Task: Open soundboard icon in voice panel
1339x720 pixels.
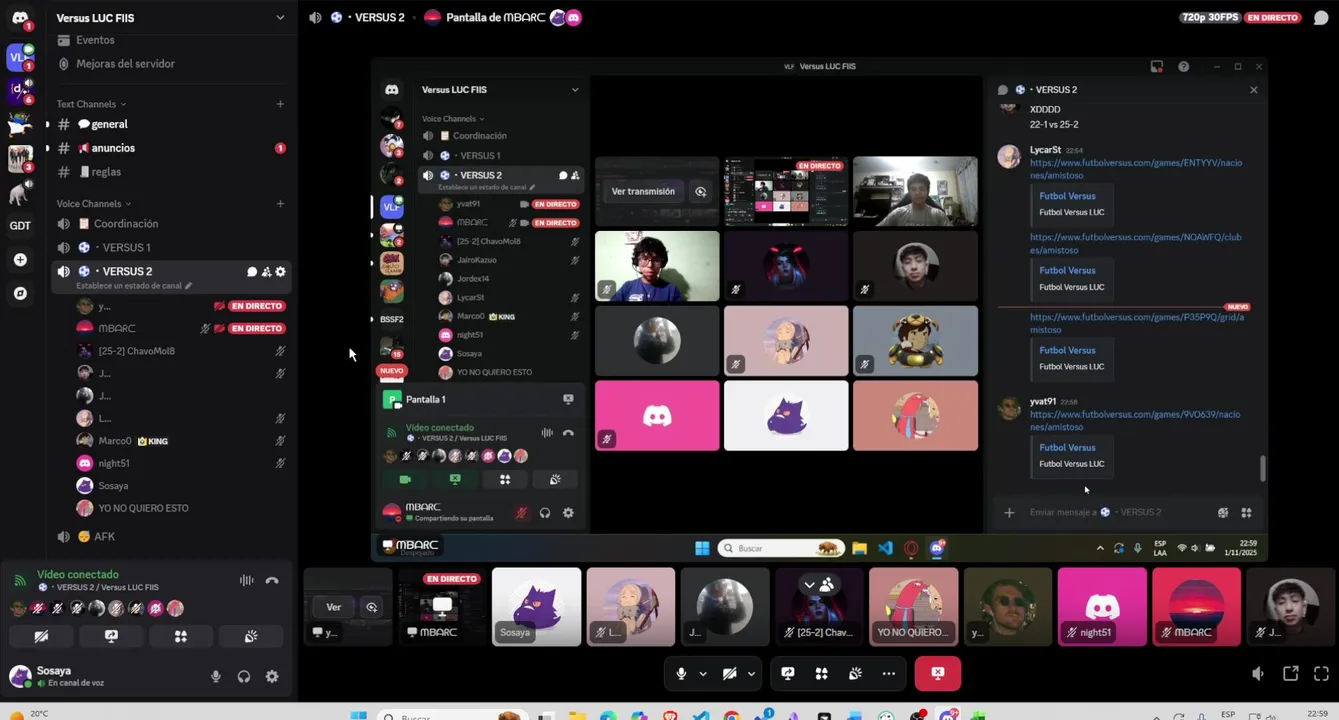Action: click(x=251, y=636)
